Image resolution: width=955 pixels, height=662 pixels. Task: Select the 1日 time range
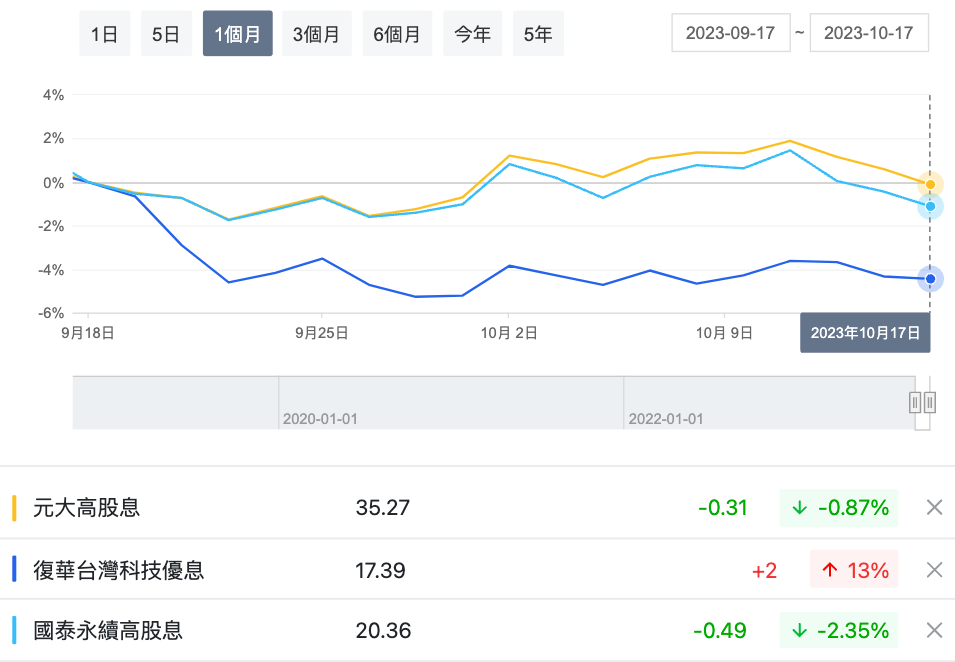(105, 35)
